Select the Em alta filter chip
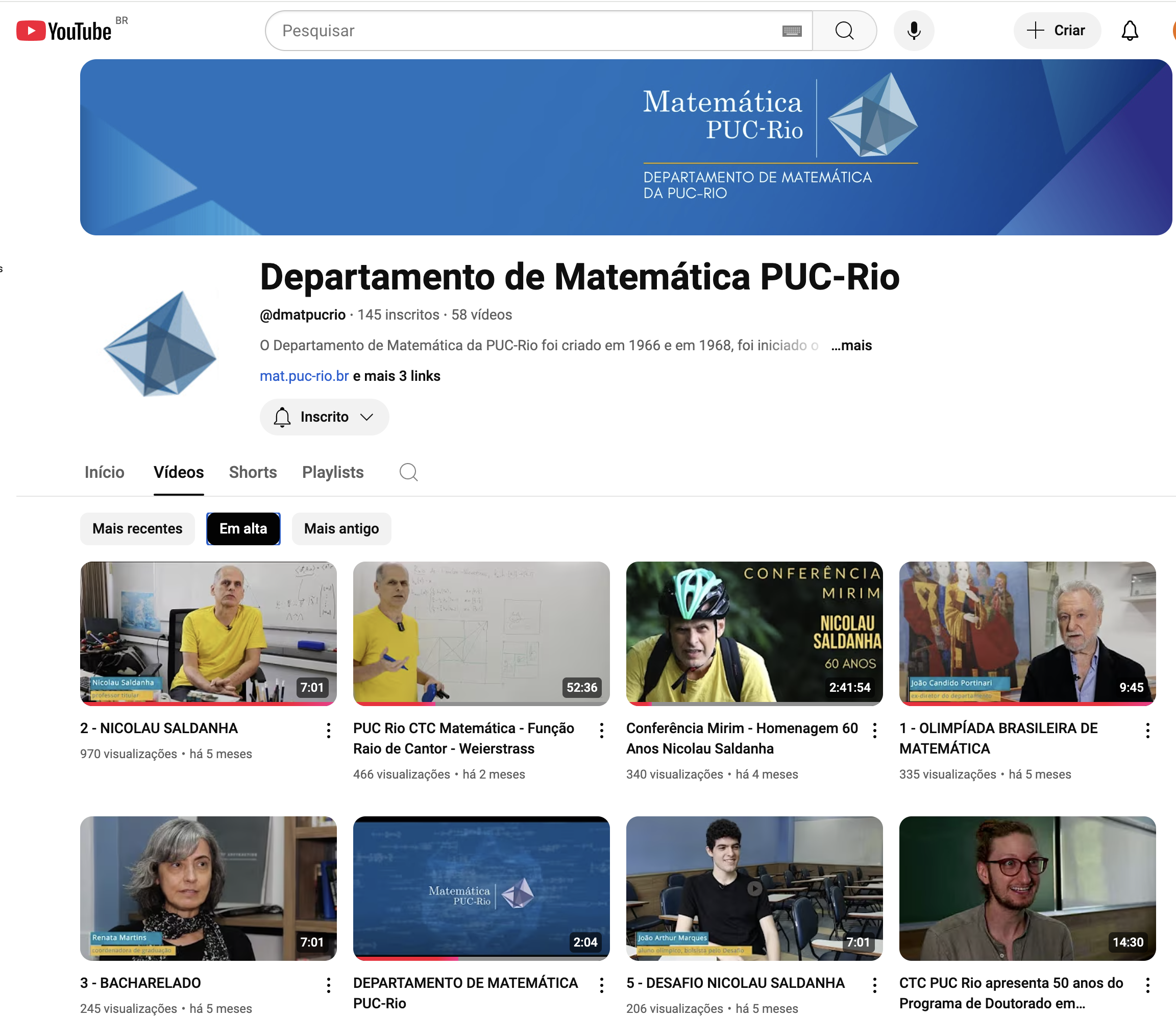Screen dimensions: 1176x1018 (x=243, y=528)
